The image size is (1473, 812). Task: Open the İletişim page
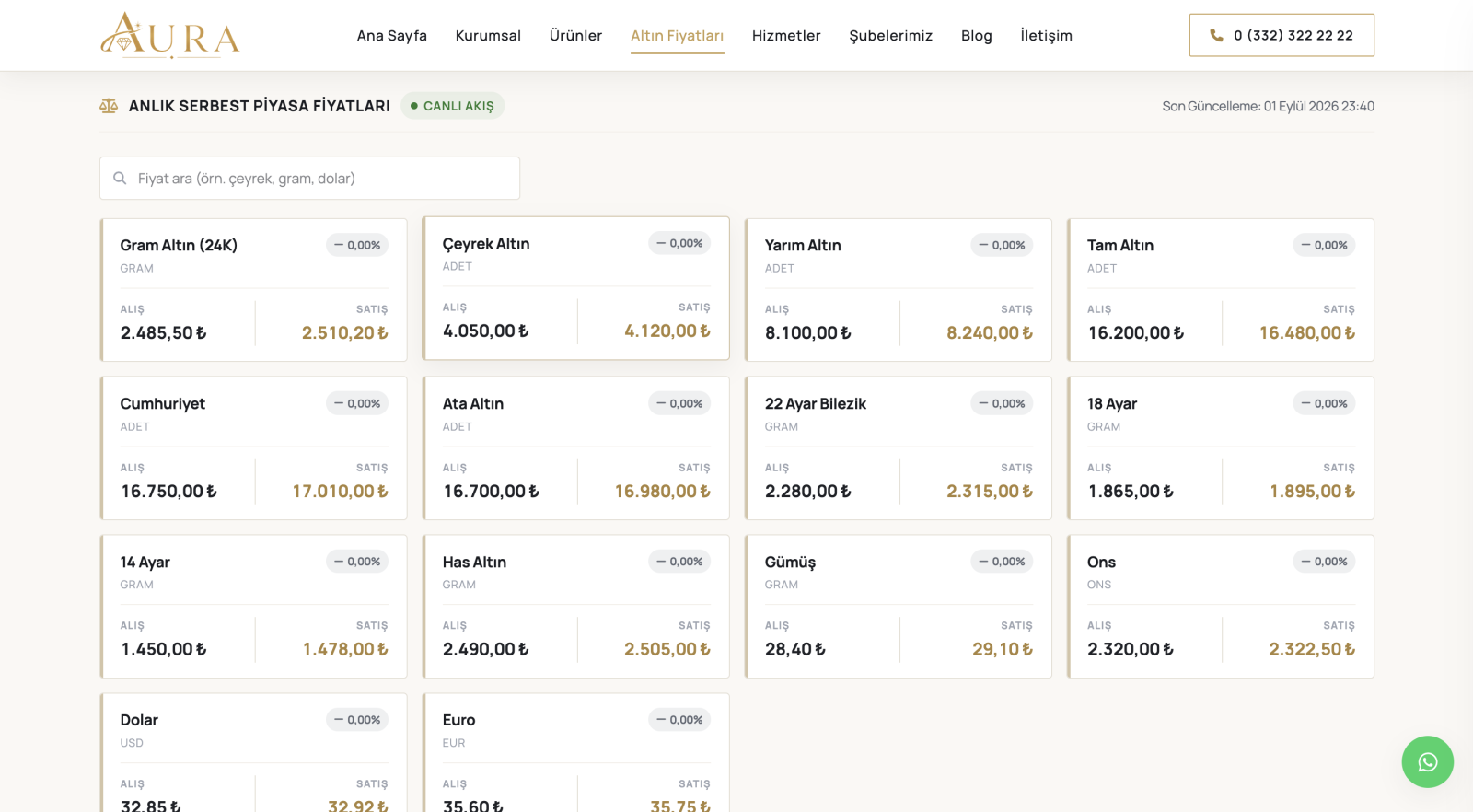coord(1046,35)
